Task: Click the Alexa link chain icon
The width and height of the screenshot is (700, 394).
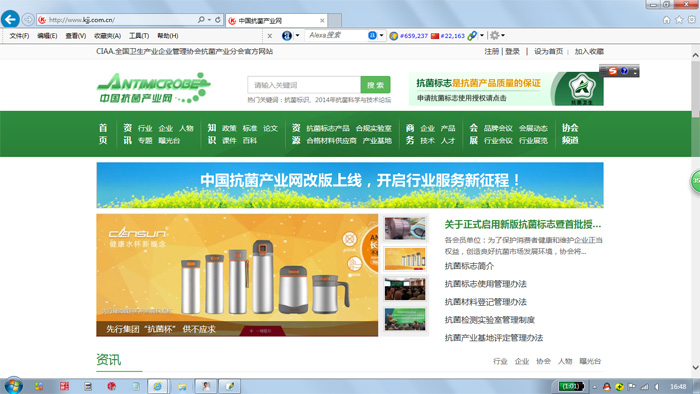Action: 472,36
